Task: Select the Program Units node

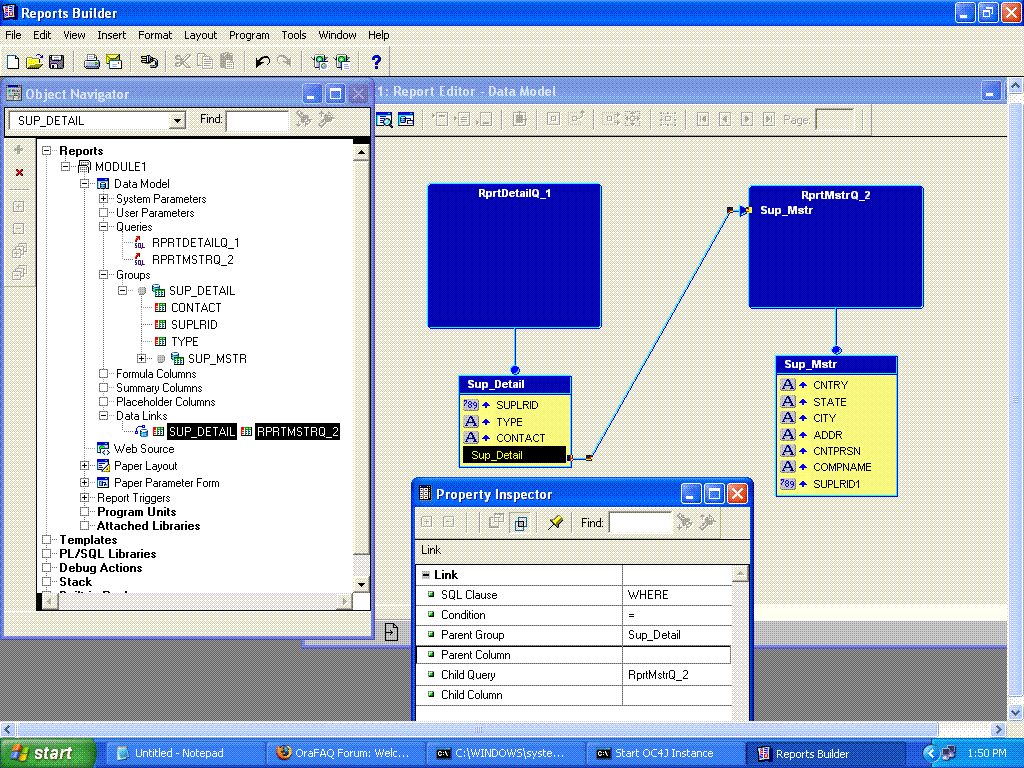Action: coord(136,512)
